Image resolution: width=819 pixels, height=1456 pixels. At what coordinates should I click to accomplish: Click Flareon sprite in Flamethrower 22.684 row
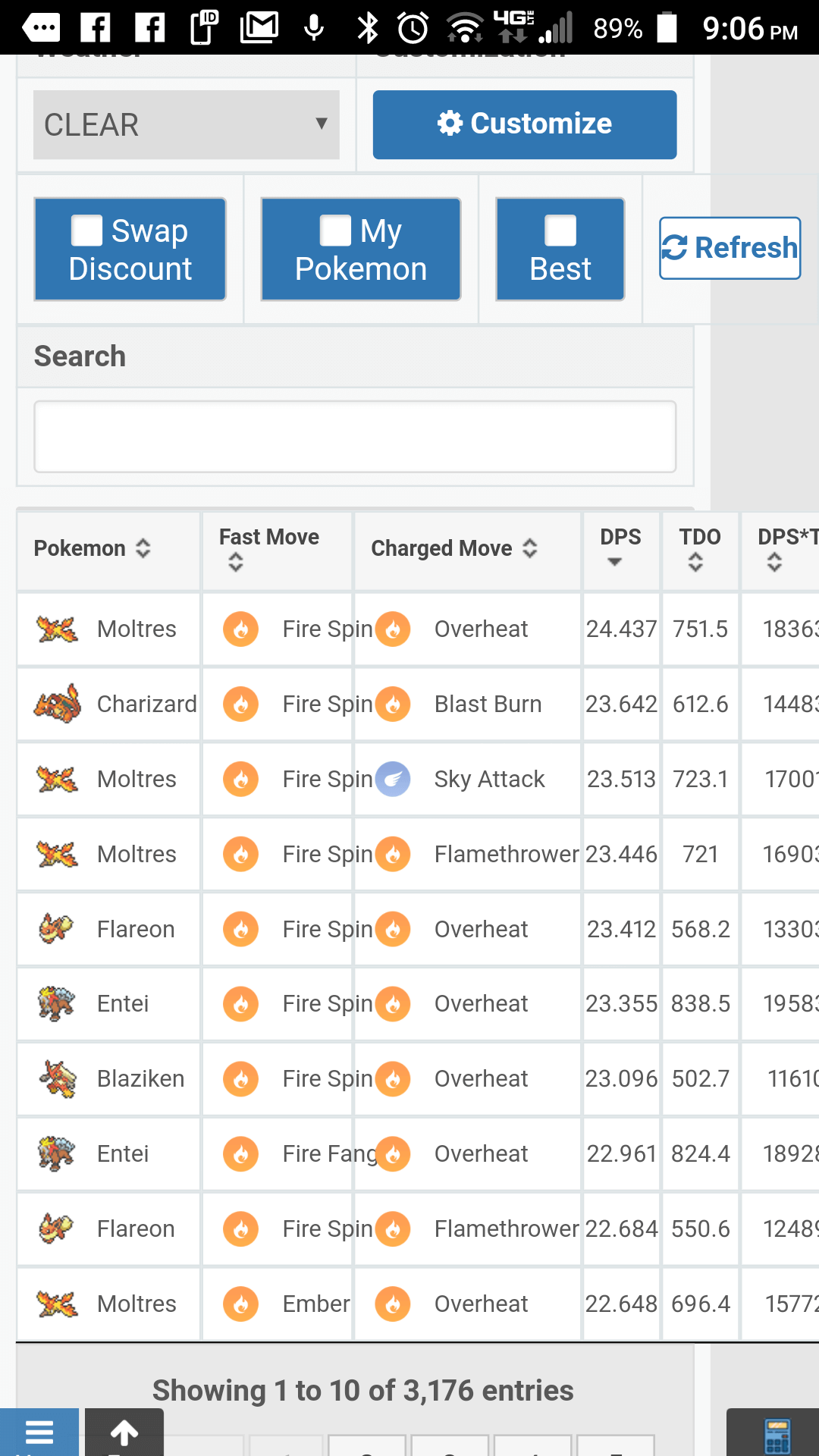(x=57, y=1228)
